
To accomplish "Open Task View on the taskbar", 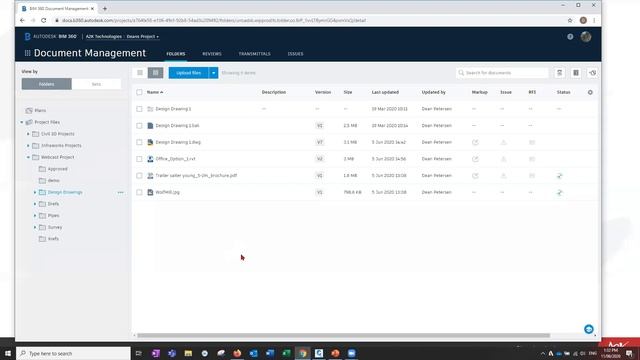I will [139, 353].
